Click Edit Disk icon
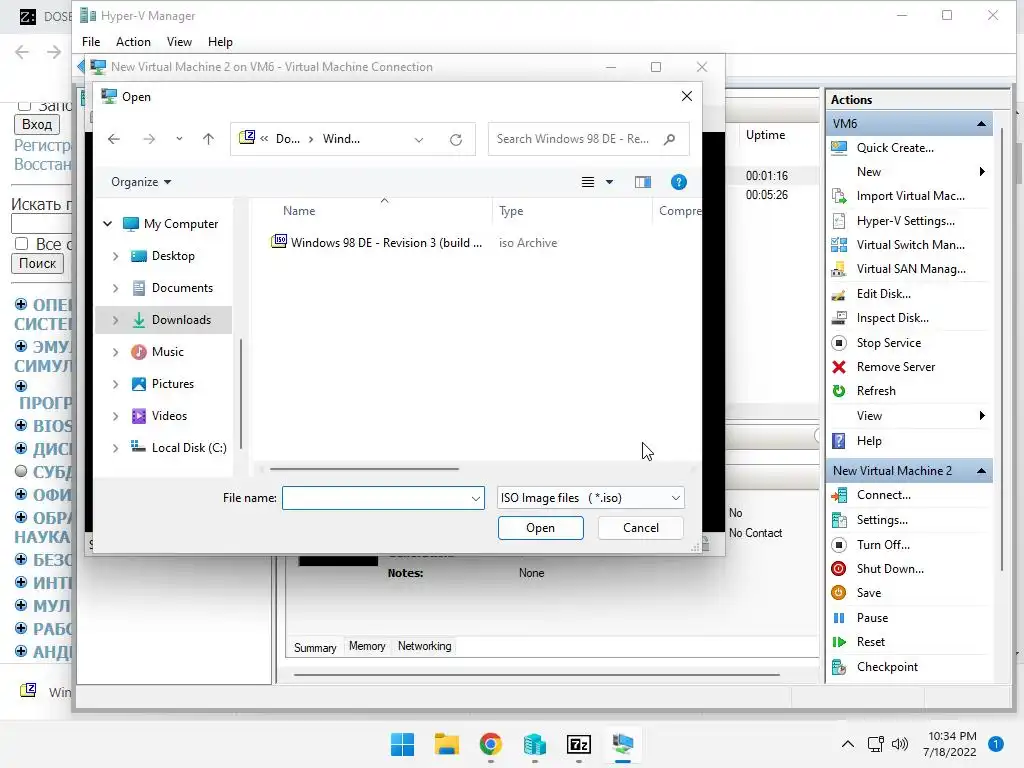The height and width of the screenshot is (768, 1024). click(839, 294)
